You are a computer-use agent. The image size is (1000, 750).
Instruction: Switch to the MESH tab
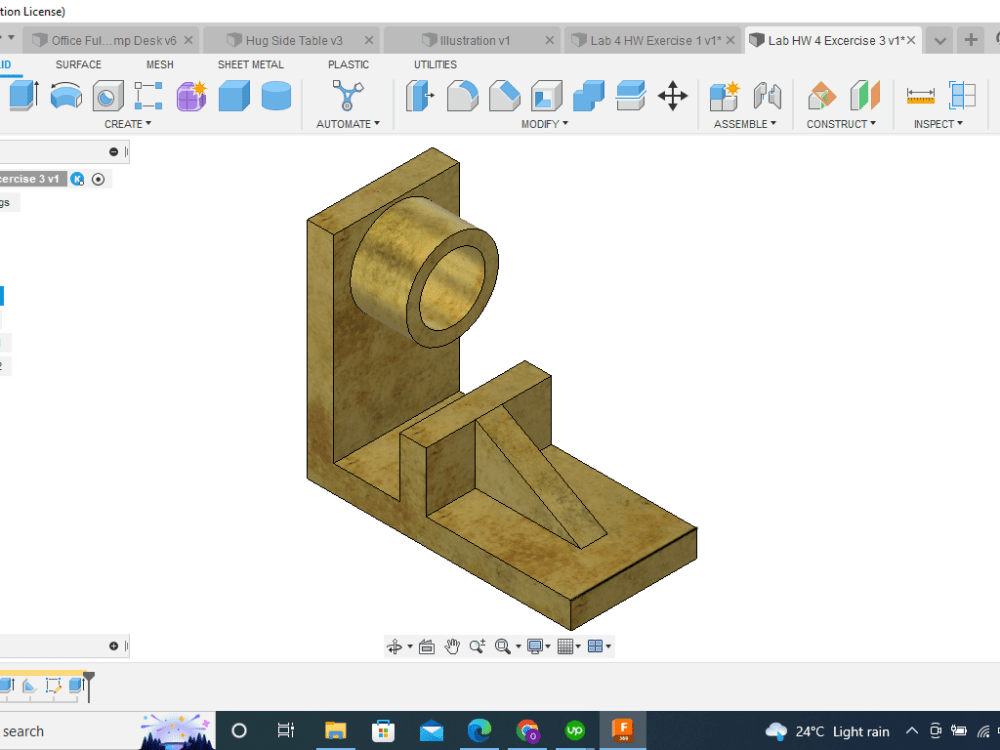159,64
